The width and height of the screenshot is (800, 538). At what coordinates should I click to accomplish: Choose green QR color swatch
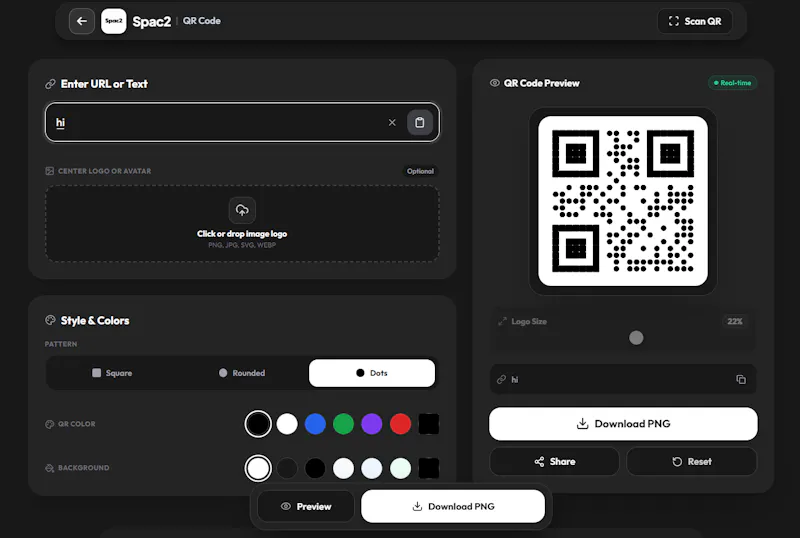[x=343, y=424]
